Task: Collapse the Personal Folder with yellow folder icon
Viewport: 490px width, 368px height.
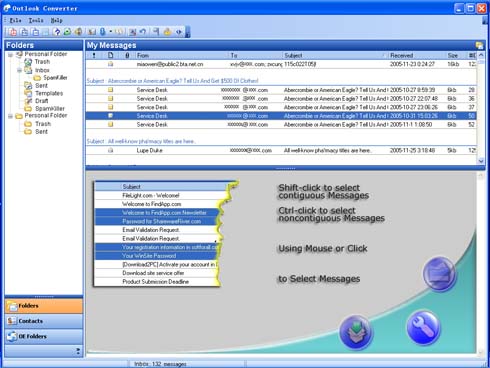Action: click(10, 116)
